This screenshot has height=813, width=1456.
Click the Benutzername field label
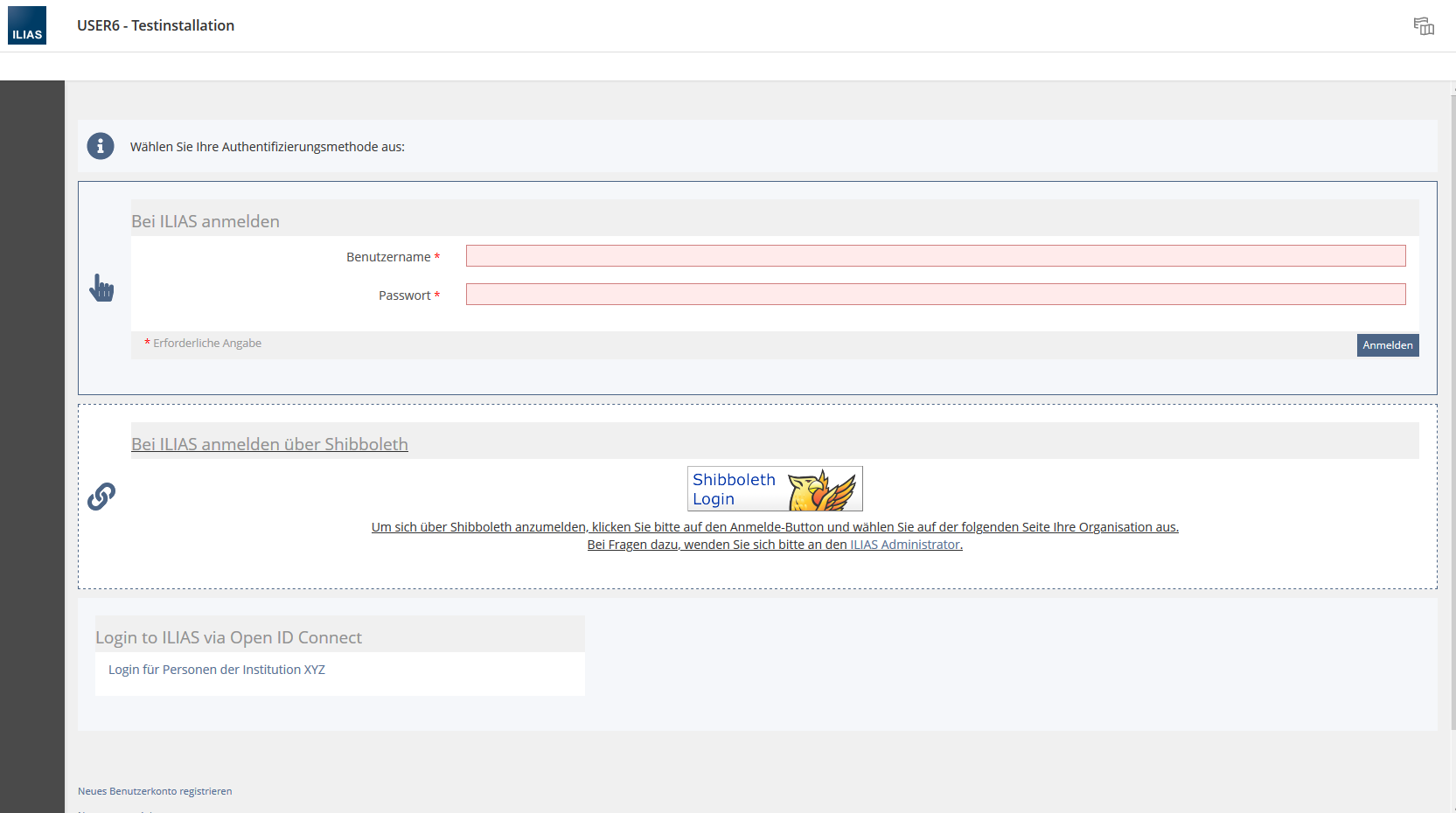point(388,257)
